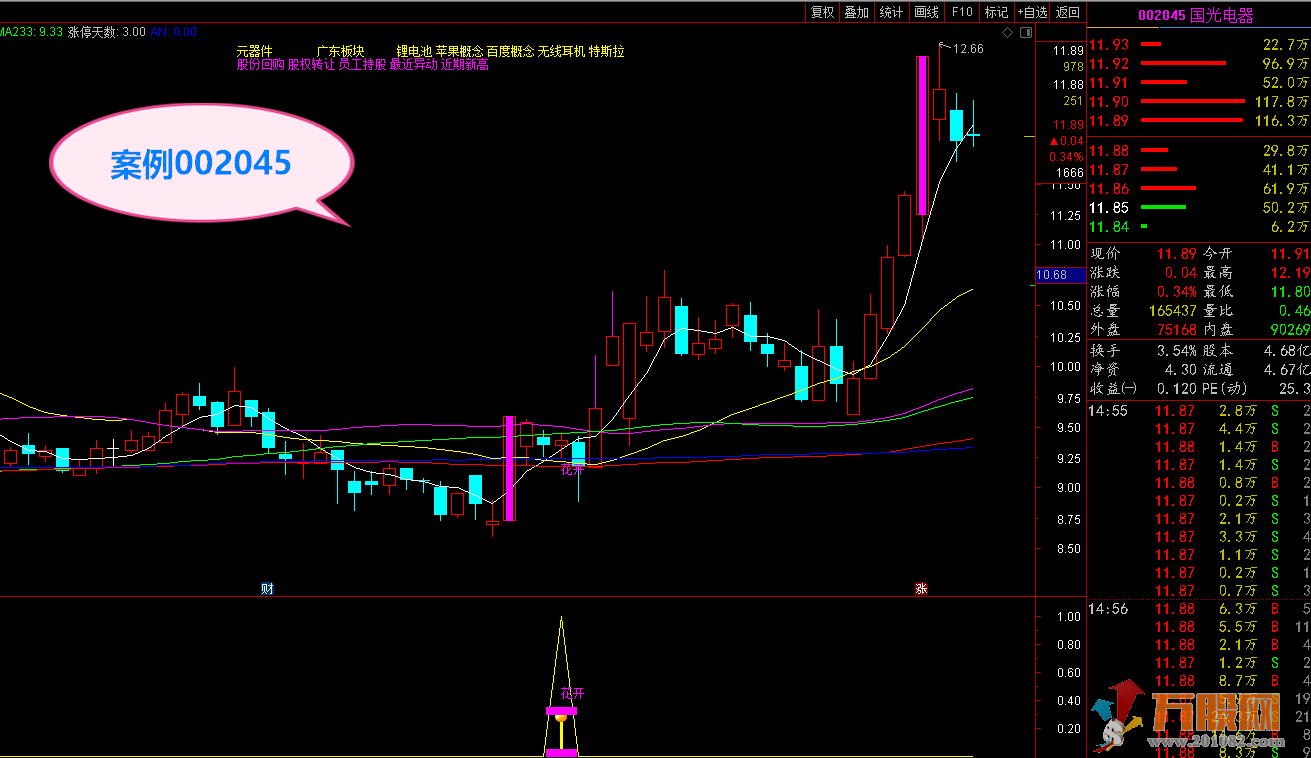Select the buy order price 11.86
This screenshot has height=758, width=1311.
coord(1109,188)
